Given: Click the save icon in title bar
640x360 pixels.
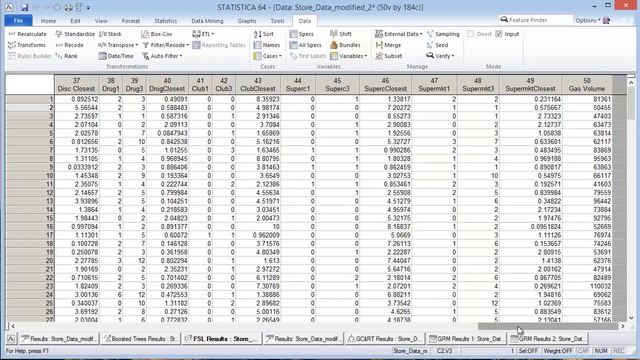Looking at the screenshot, I should point(24,7).
